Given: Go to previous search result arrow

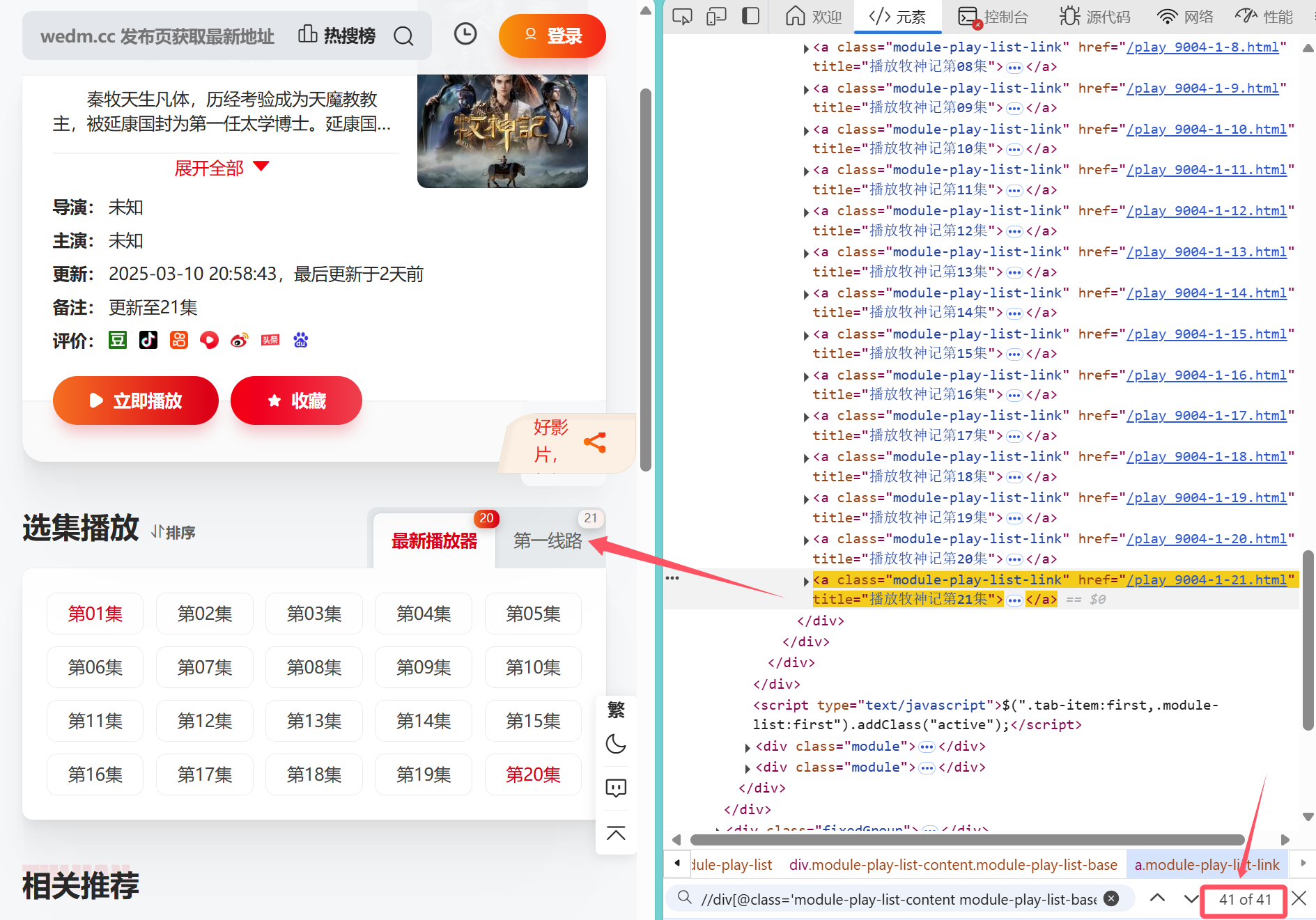Looking at the screenshot, I should click(1157, 898).
